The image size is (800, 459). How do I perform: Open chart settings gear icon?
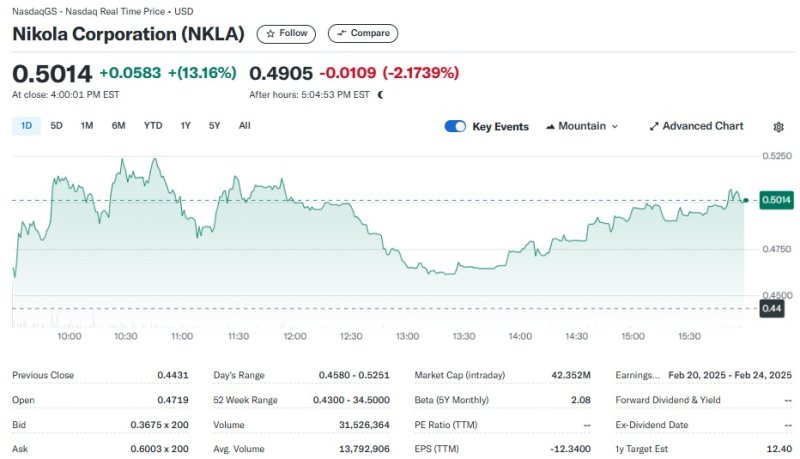coord(779,127)
